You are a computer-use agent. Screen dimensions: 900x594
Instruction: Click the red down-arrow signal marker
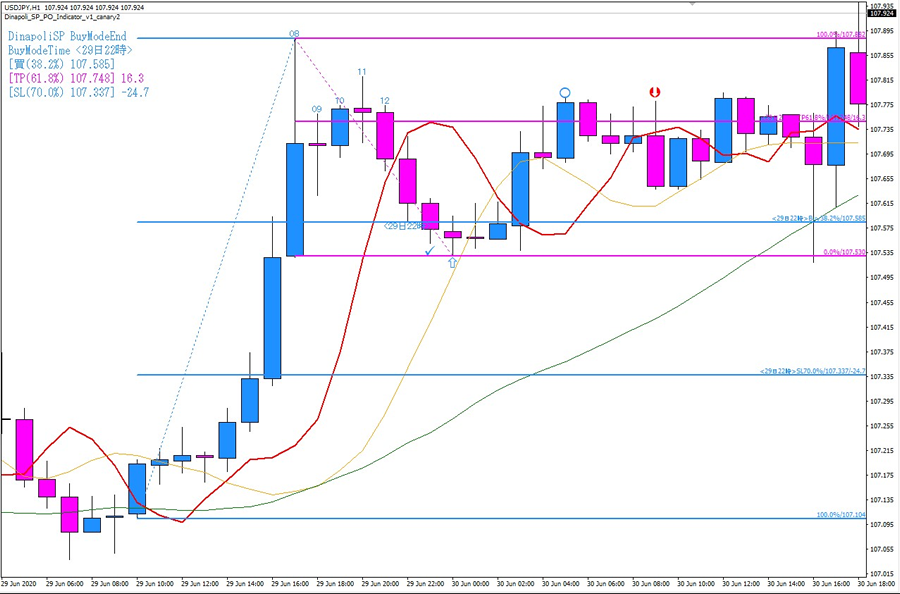pos(655,92)
